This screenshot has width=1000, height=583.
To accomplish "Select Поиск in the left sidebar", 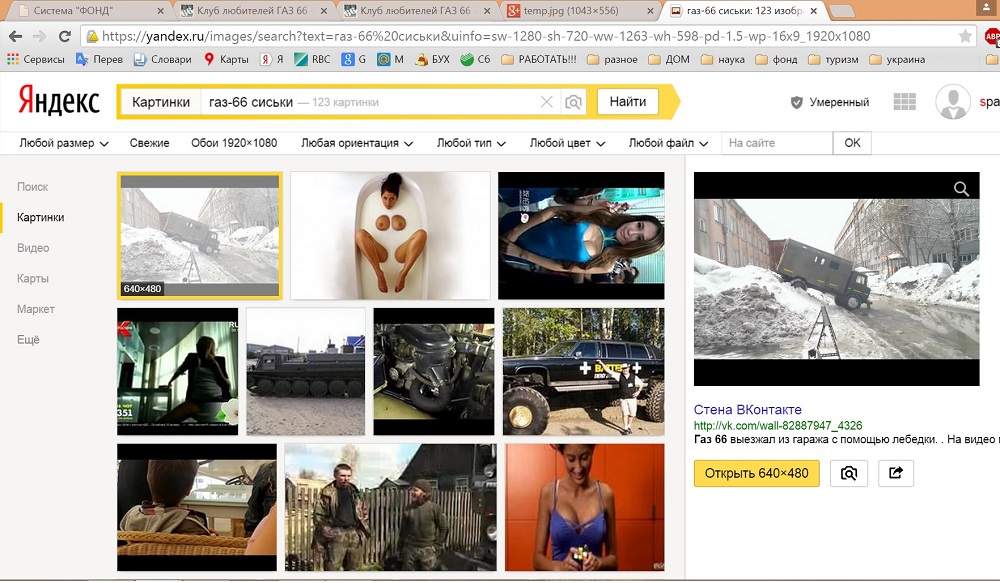I will (33, 187).
